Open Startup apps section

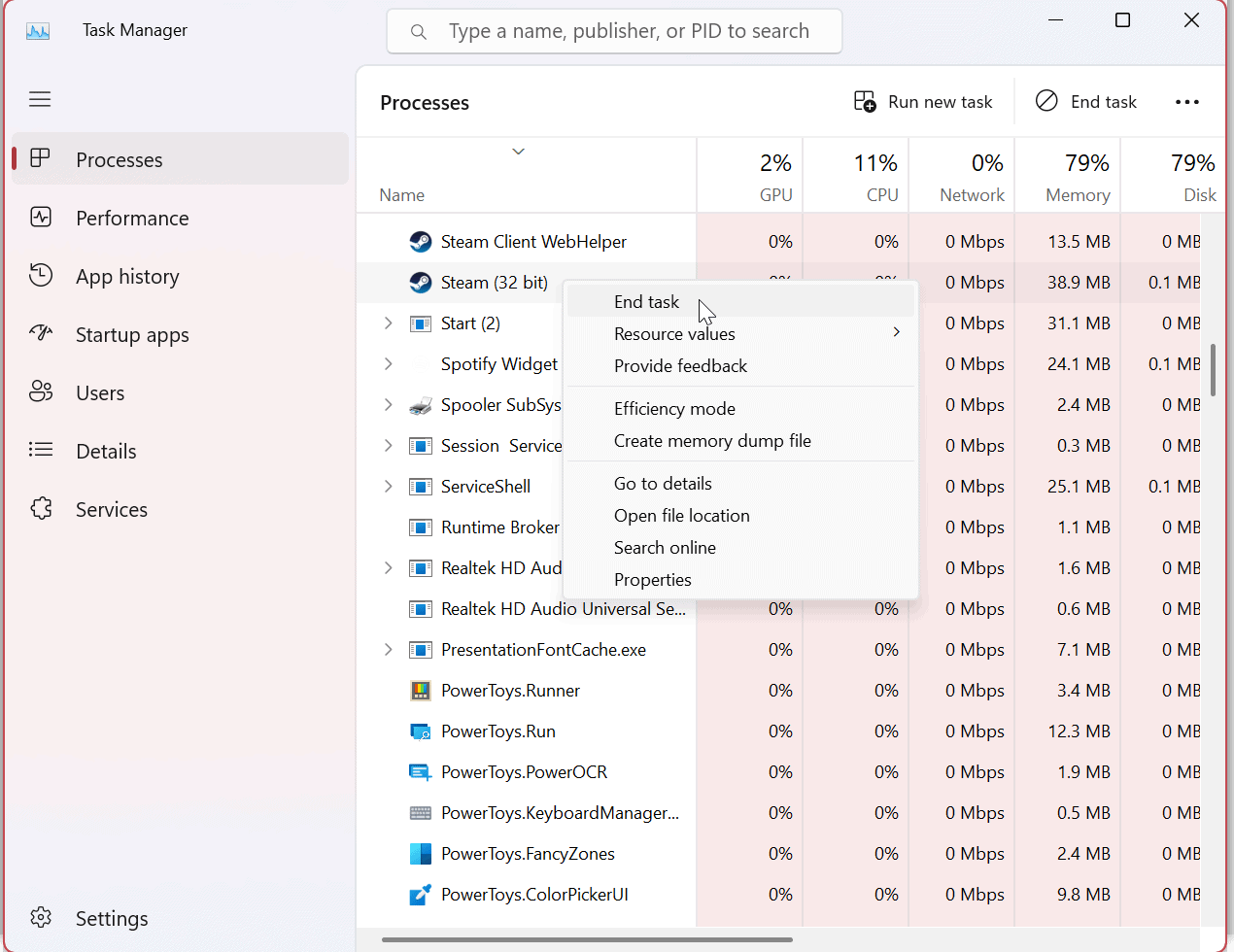pos(132,334)
